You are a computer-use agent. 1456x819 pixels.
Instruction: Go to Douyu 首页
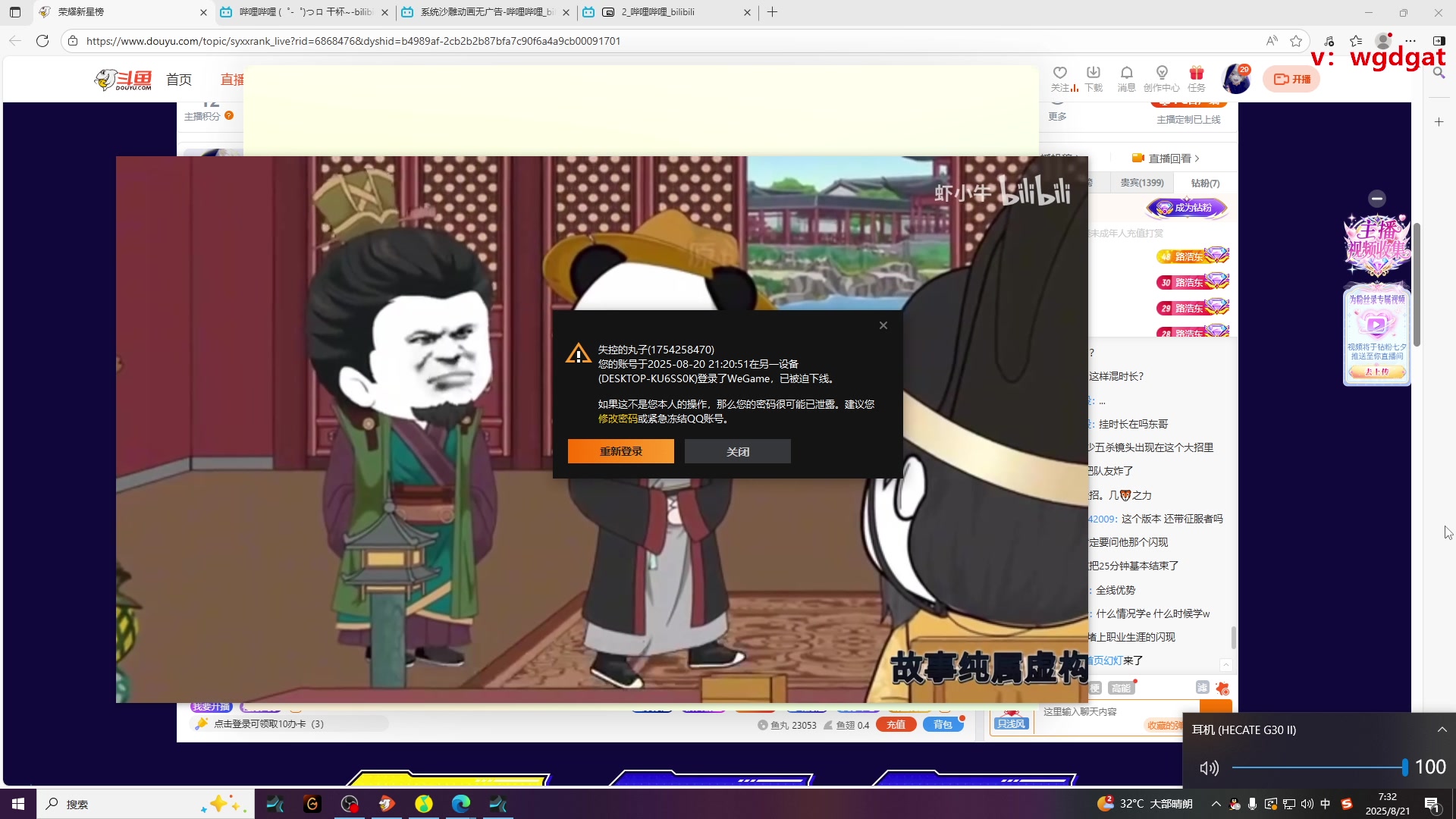click(x=179, y=80)
